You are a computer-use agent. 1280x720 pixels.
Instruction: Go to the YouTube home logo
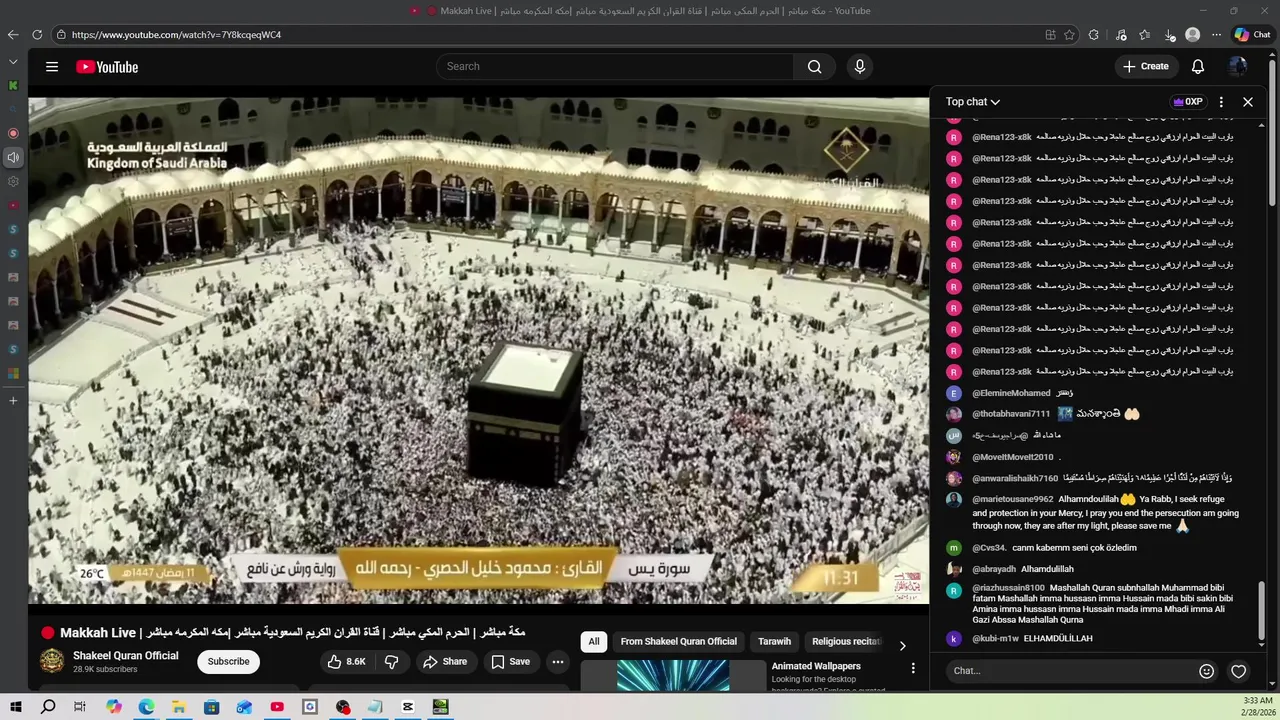click(107, 67)
